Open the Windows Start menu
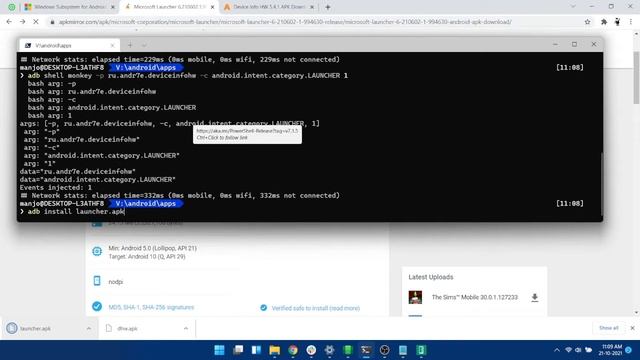 219,350
